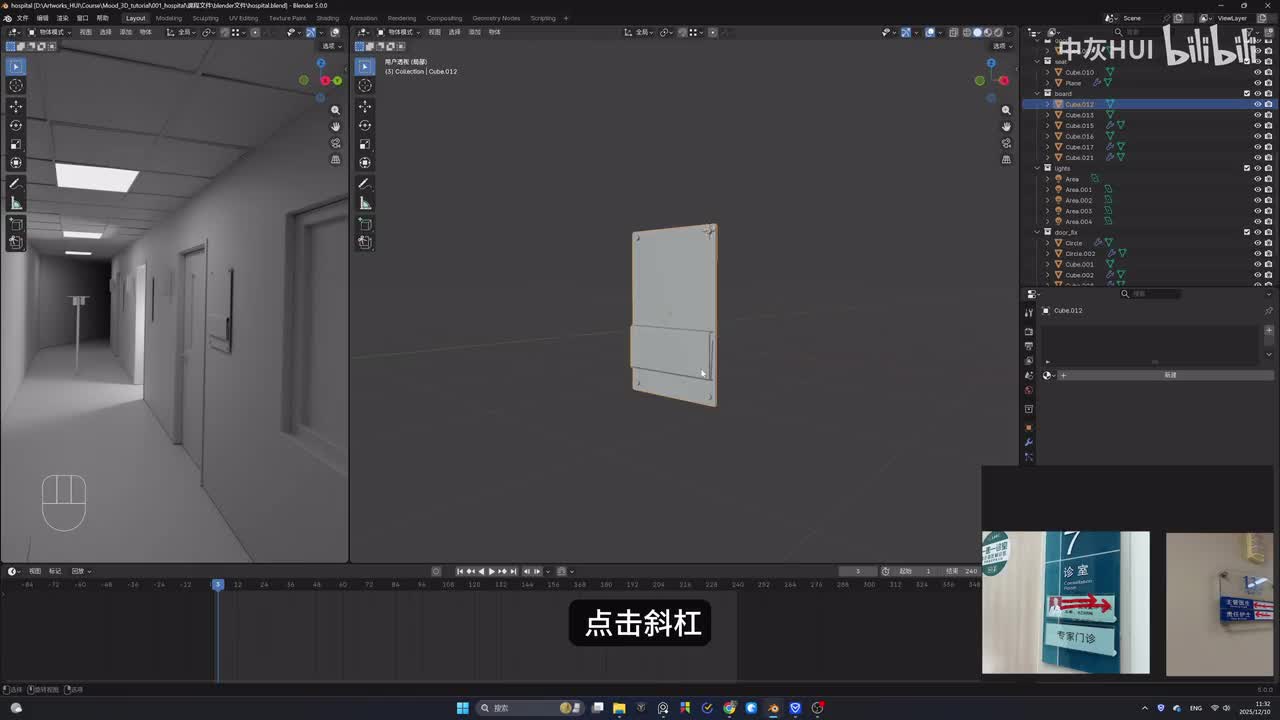Click the zoom magnifier icon in left viewport
Viewport: 1280px width, 720px height.
coord(335,110)
